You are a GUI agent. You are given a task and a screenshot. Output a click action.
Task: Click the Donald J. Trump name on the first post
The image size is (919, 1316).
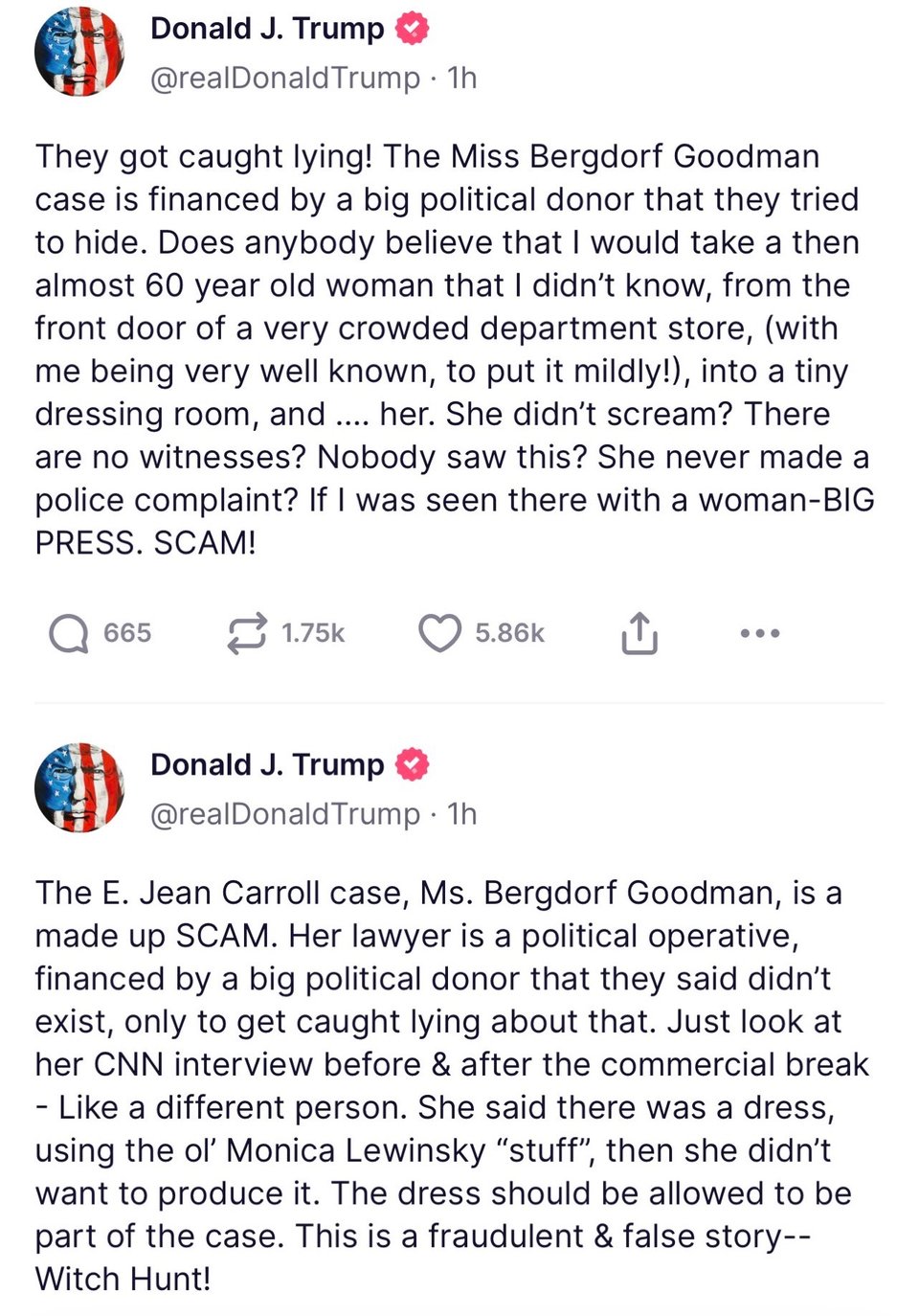pos(266,29)
